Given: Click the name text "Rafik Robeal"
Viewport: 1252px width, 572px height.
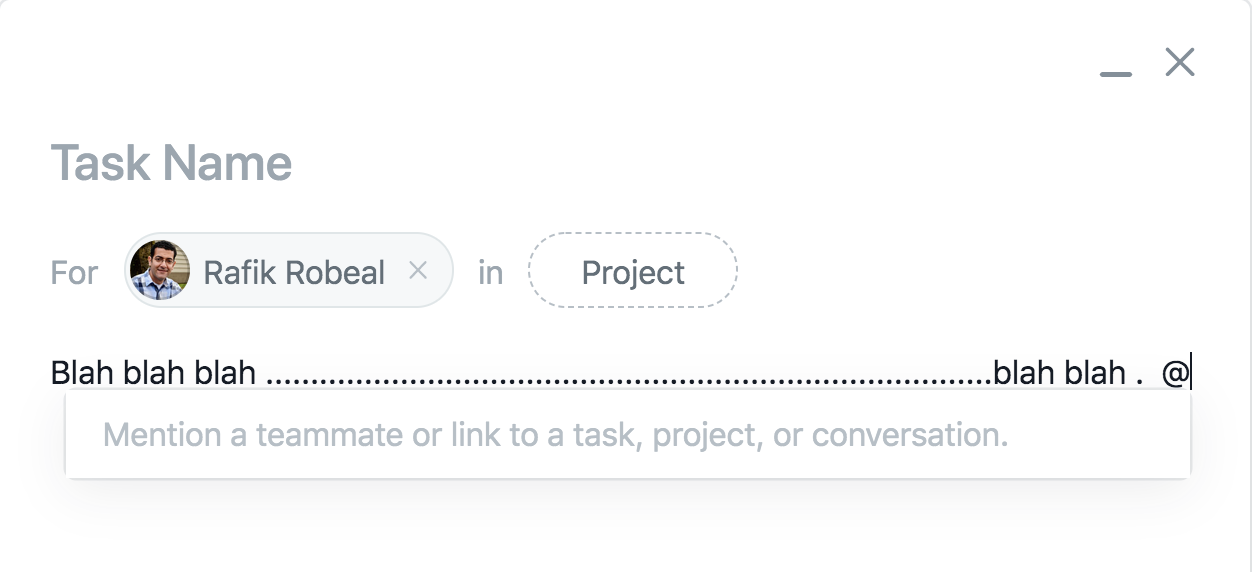Looking at the screenshot, I should pos(294,272).
